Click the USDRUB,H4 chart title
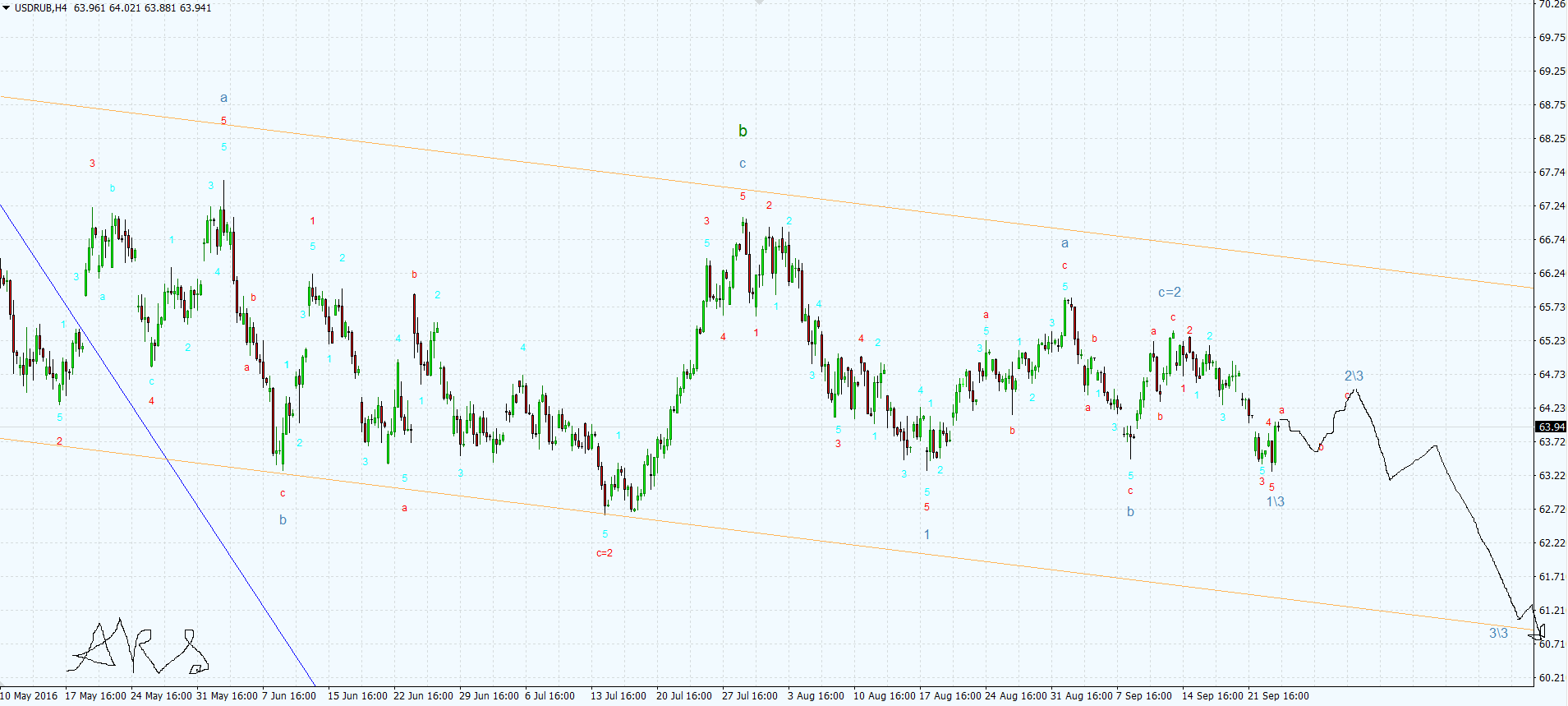 (41, 7)
